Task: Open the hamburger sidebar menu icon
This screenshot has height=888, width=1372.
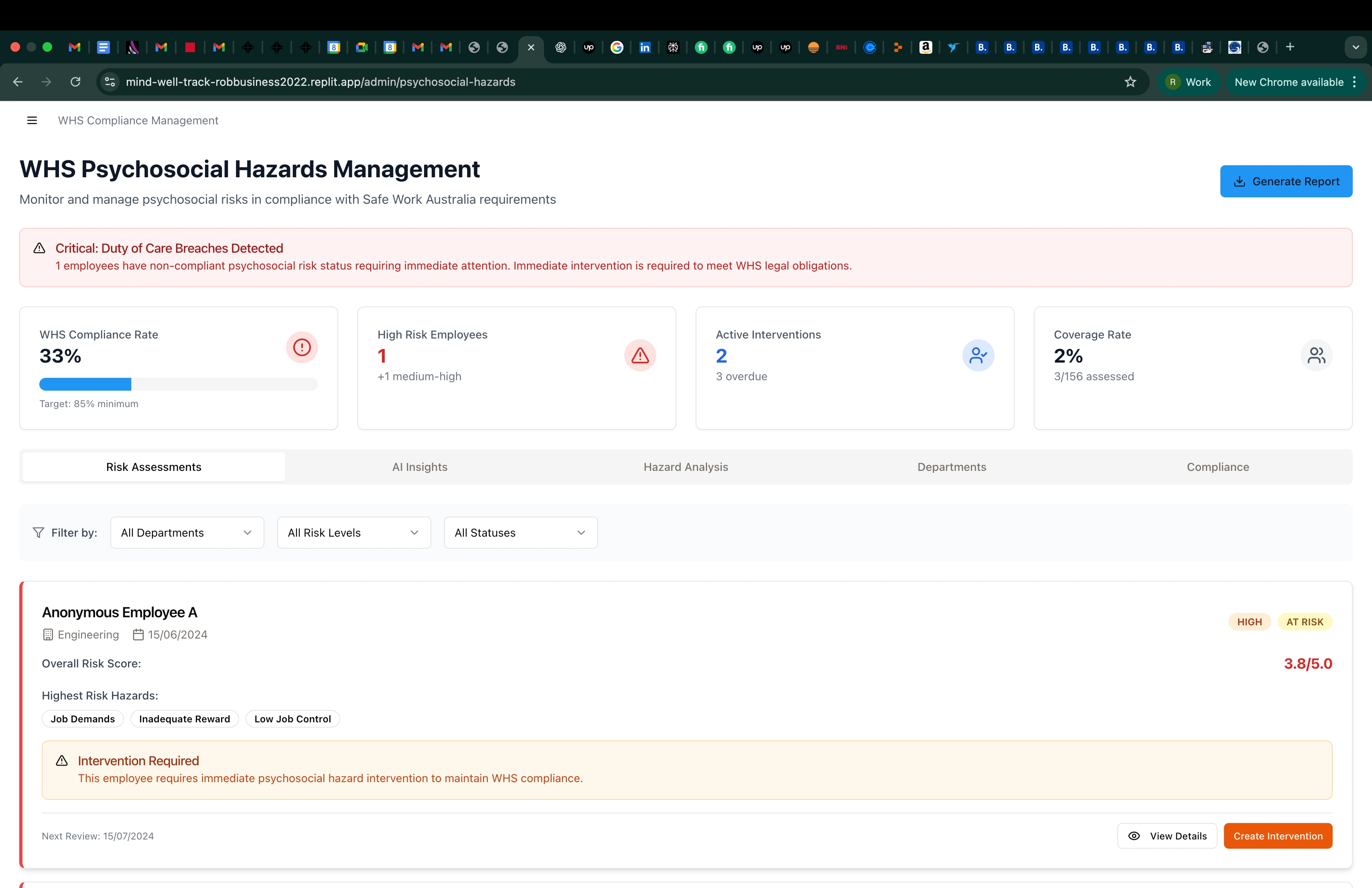Action: [x=32, y=120]
